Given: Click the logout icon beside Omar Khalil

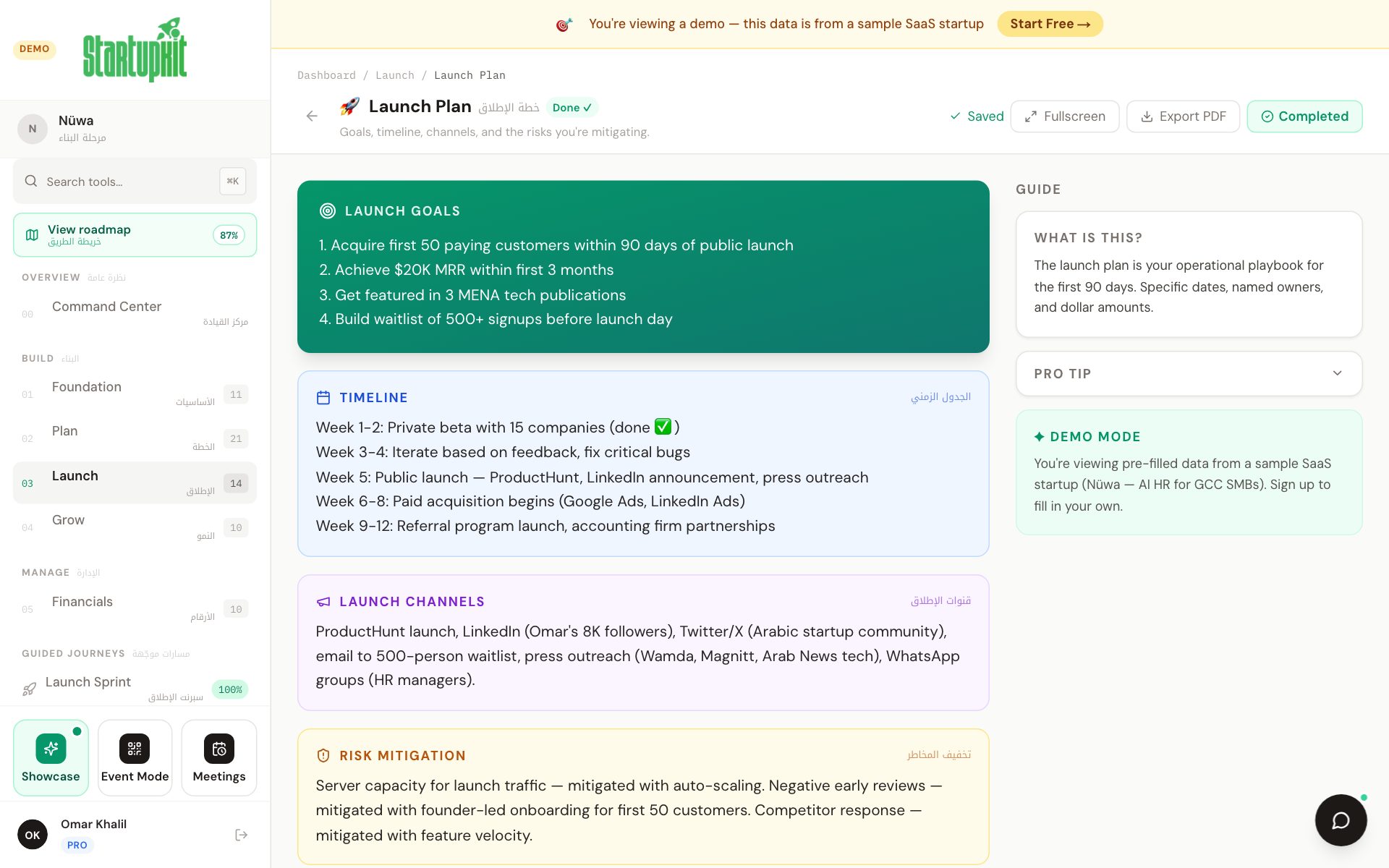Looking at the screenshot, I should [x=242, y=835].
